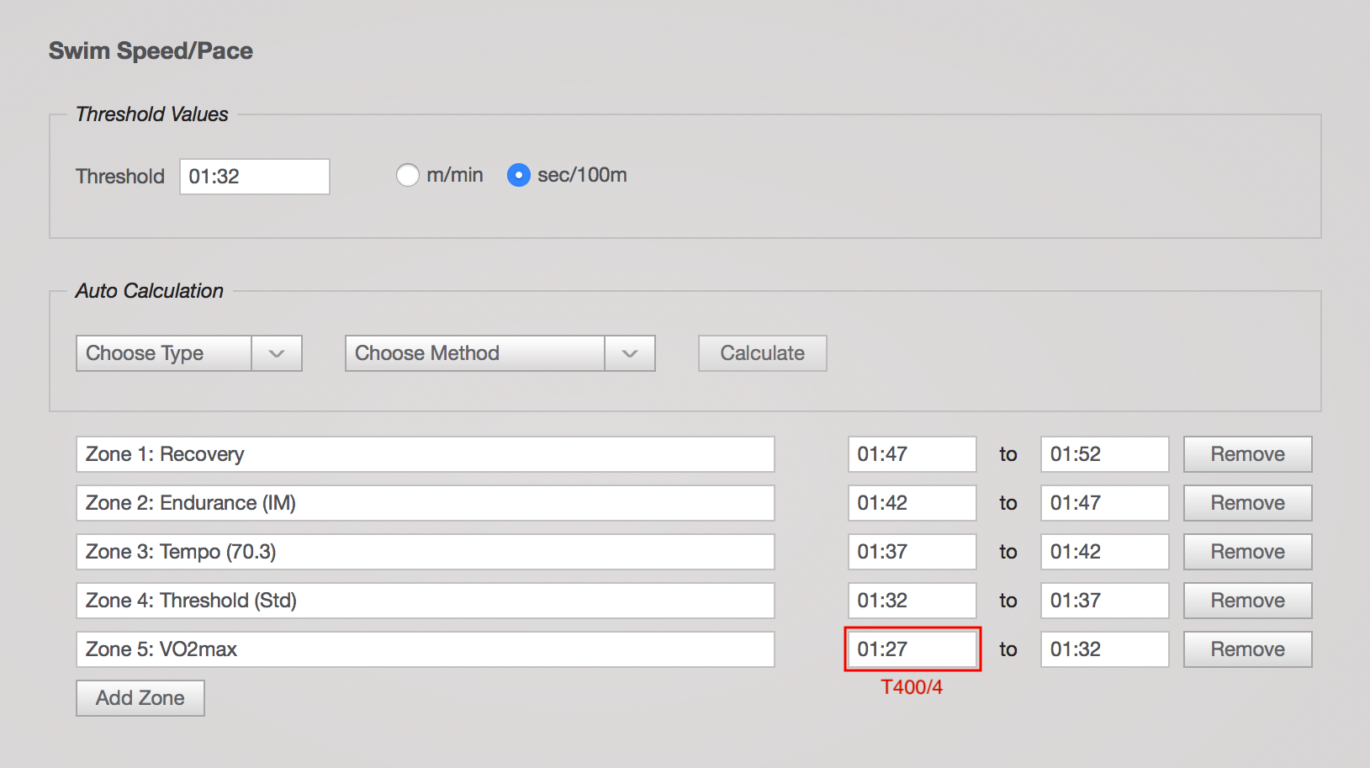Remove Zone 1: Recovery row
This screenshot has height=768, width=1370.
(1247, 454)
